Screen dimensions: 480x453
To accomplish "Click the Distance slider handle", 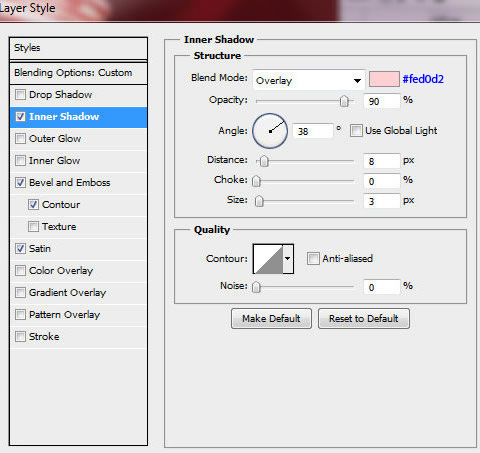I will (x=264, y=161).
